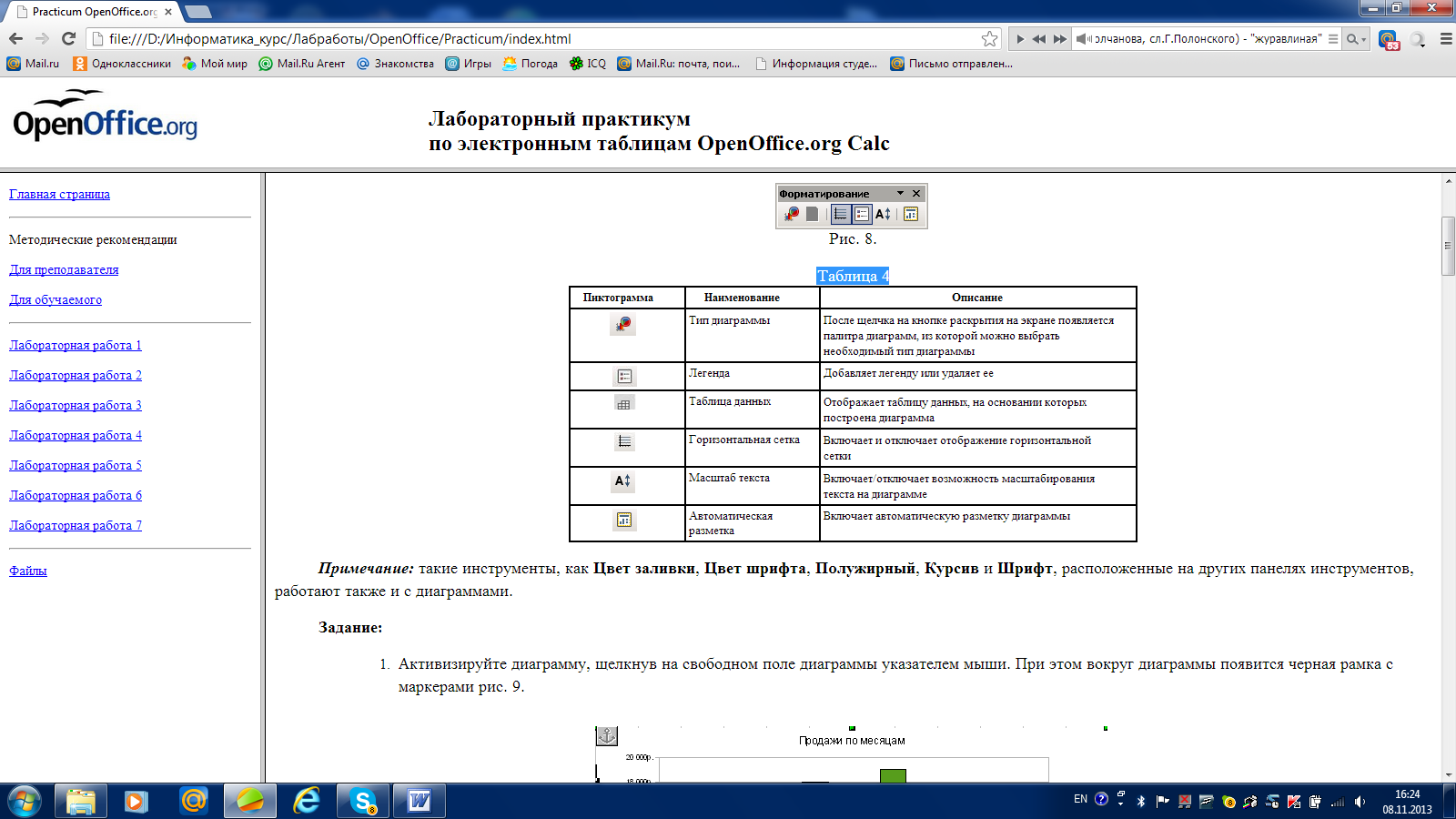Click the legend pictogram in table
Image resolution: width=1456 pixels, height=819 pixels.
click(624, 376)
